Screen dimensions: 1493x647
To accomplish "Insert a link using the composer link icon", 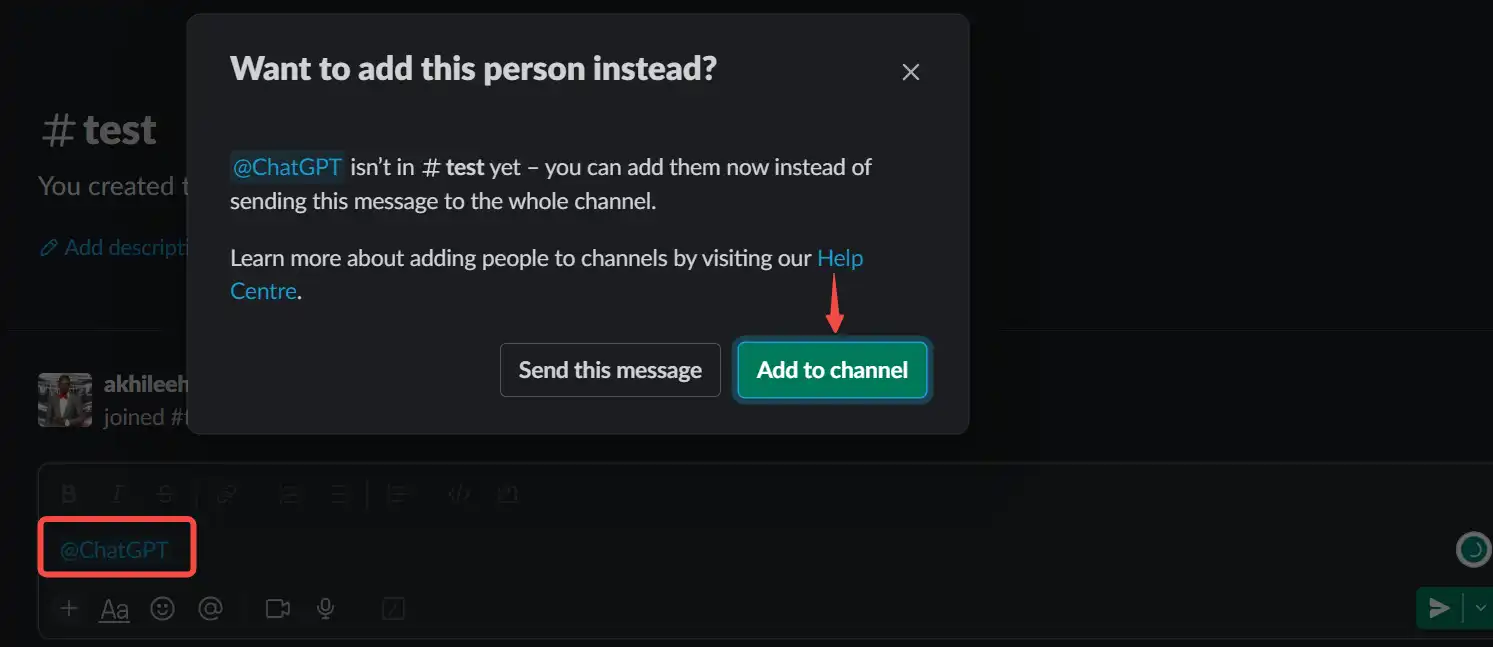I will point(228,493).
